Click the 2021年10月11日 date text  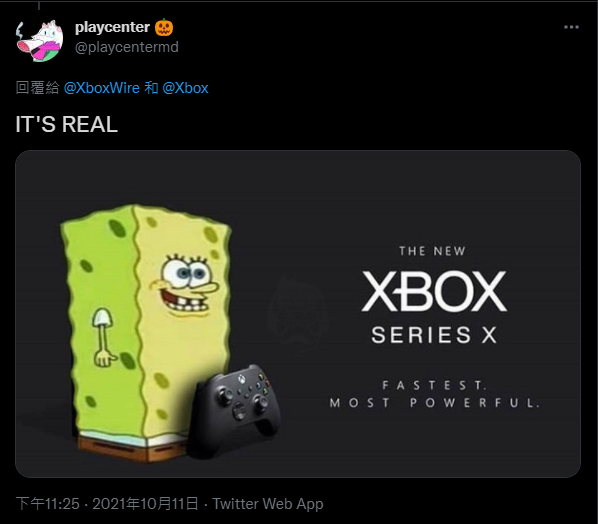(x=146, y=503)
